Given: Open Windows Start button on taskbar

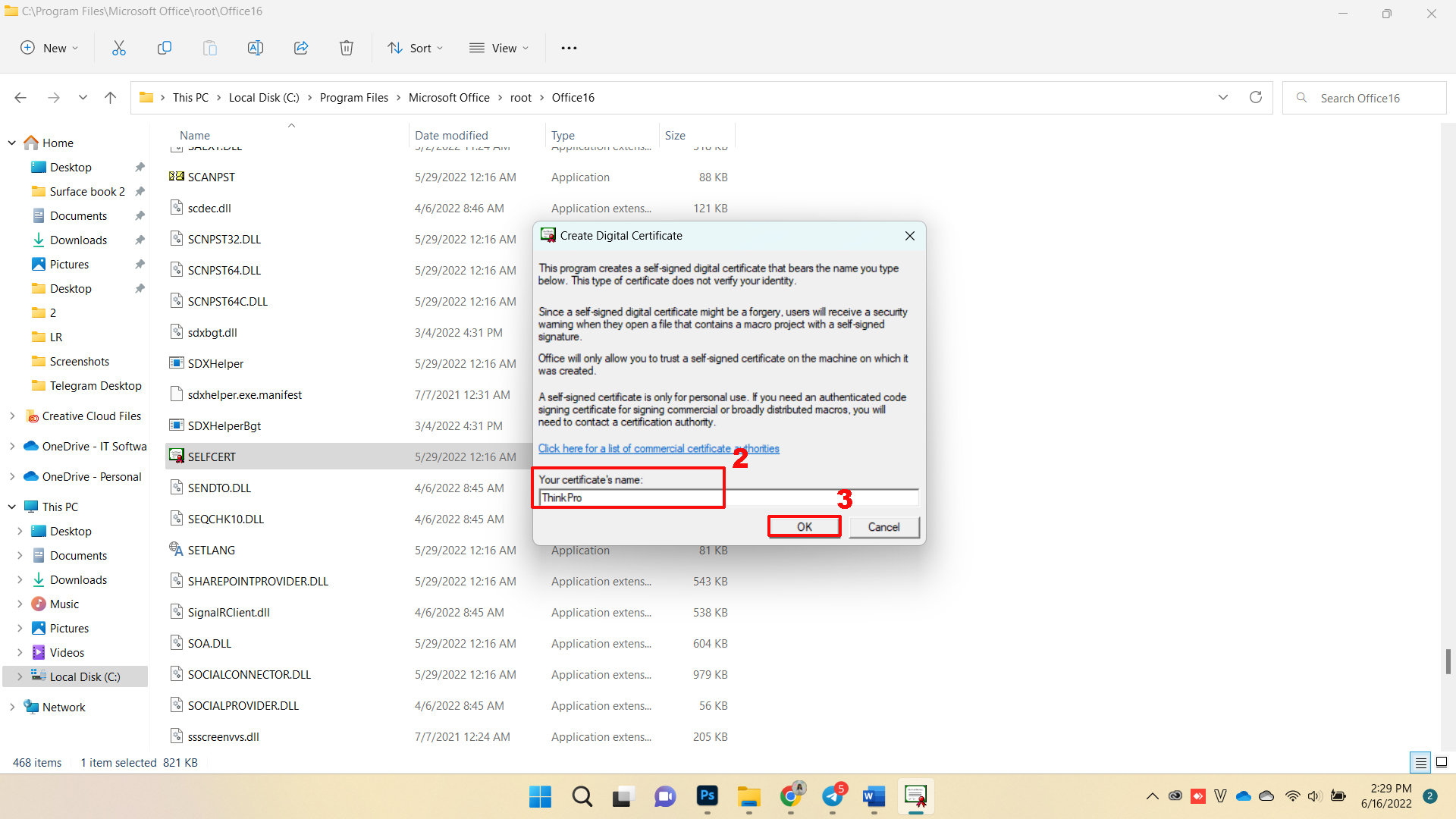Looking at the screenshot, I should [x=540, y=796].
